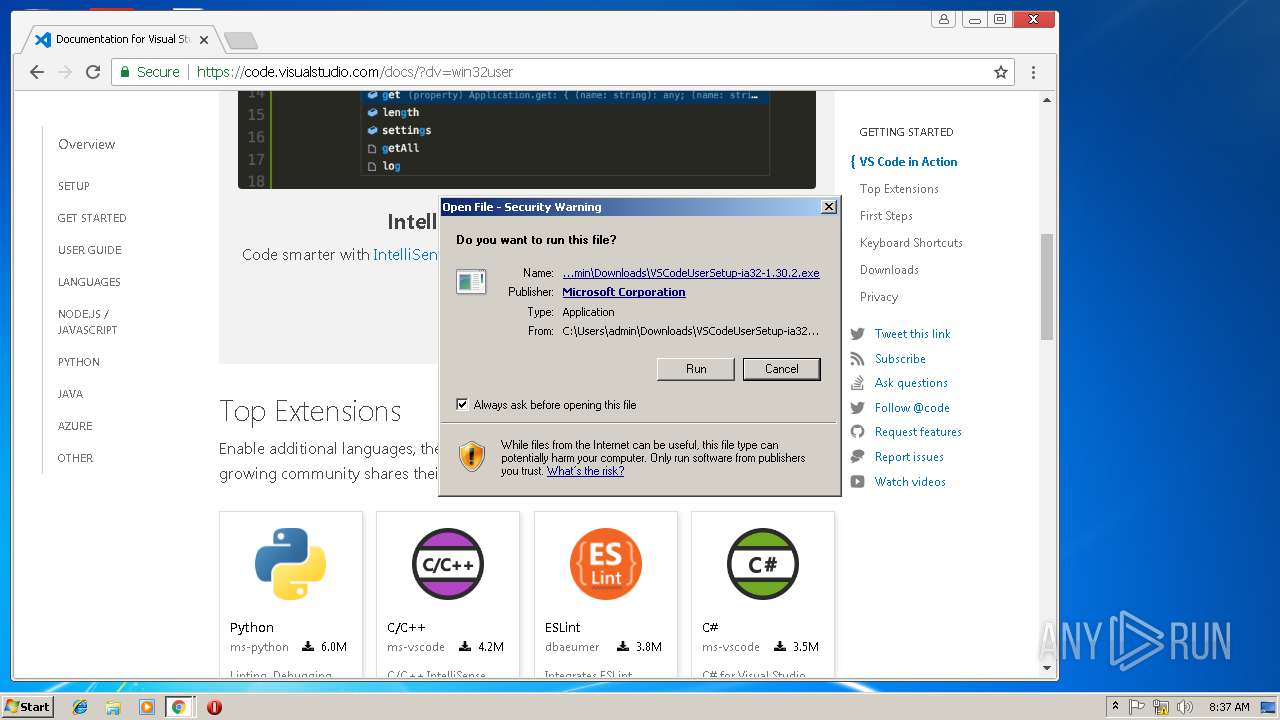Click the C/C++ extension logo
1280x720 pixels.
click(x=448, y=564)
